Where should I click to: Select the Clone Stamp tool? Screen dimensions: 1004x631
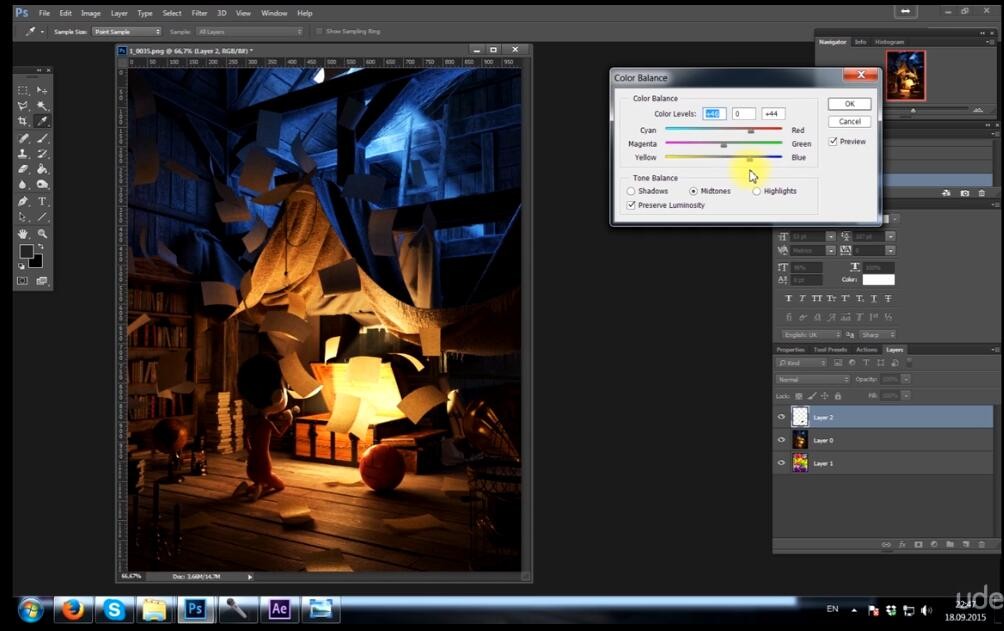(x=23, y=154)
